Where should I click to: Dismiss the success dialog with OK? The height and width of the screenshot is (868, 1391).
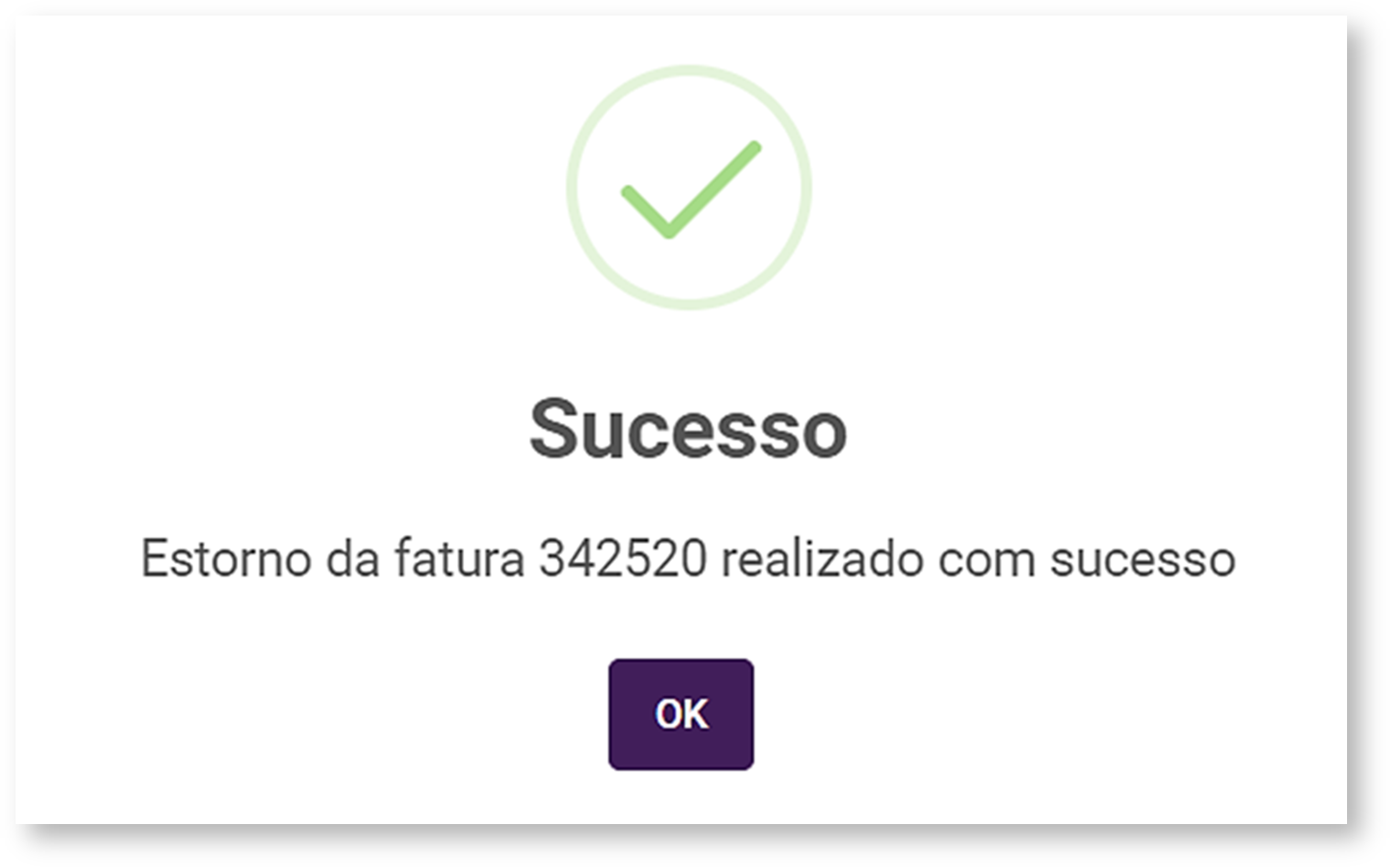click(680, 714)
